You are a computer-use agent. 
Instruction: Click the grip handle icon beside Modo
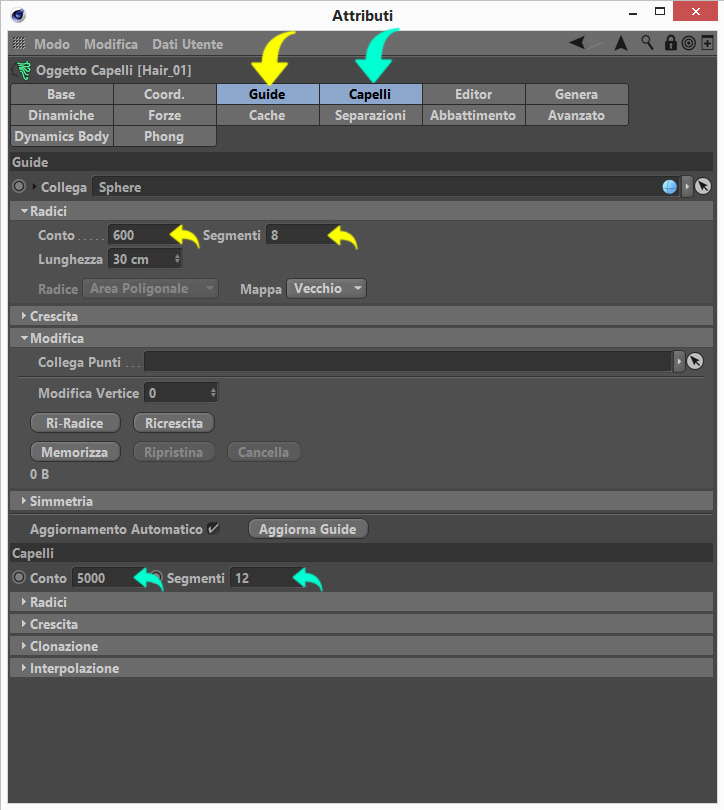click(19, 43)
